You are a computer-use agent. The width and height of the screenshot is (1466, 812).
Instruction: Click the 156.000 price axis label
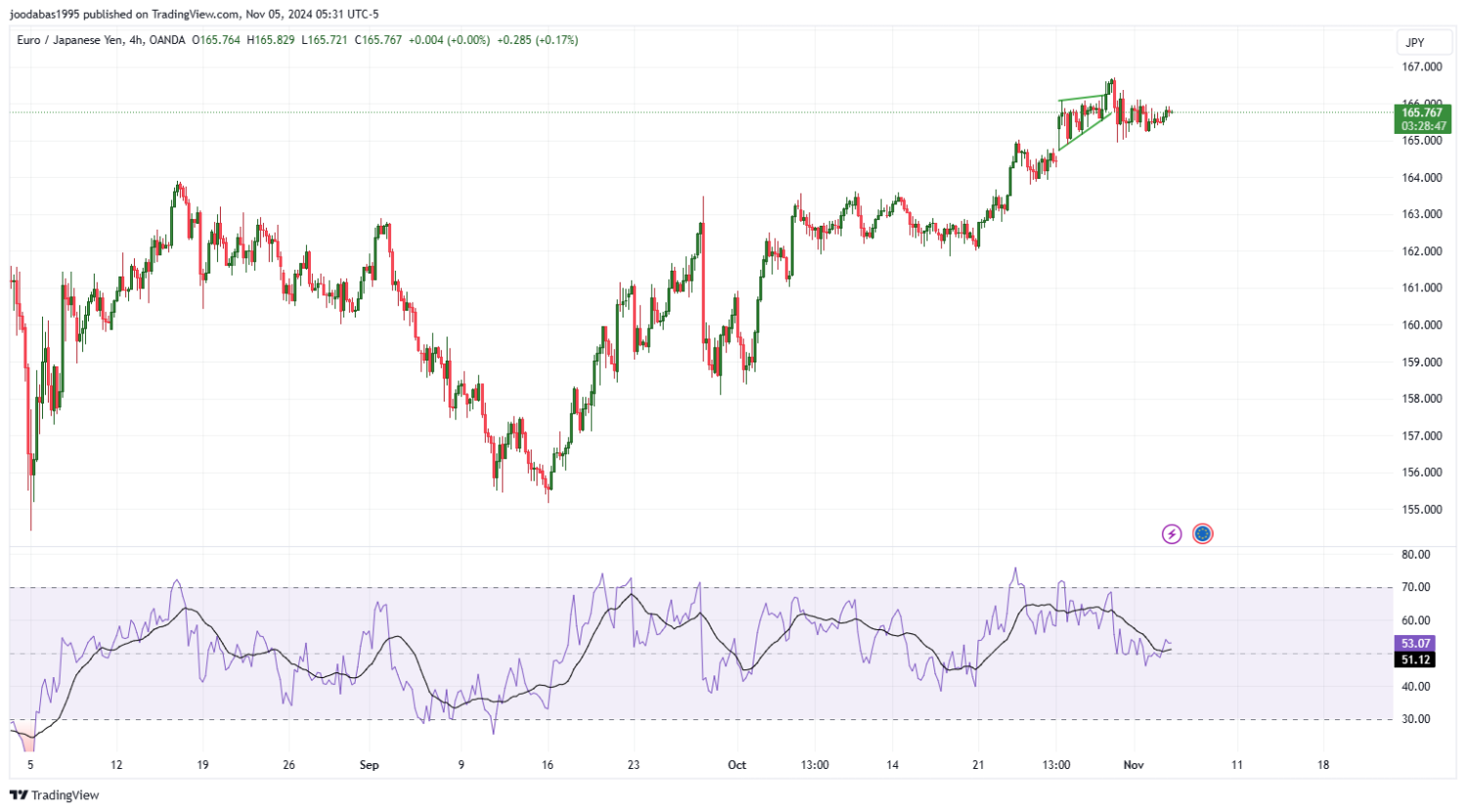pos(1422,473)
